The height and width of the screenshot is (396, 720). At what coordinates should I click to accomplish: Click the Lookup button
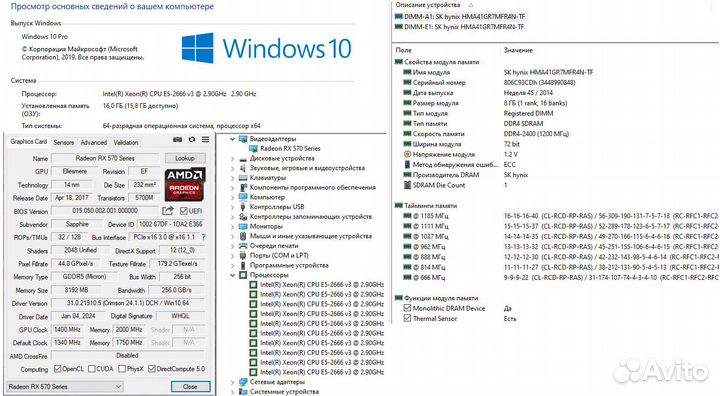[185, 158]
